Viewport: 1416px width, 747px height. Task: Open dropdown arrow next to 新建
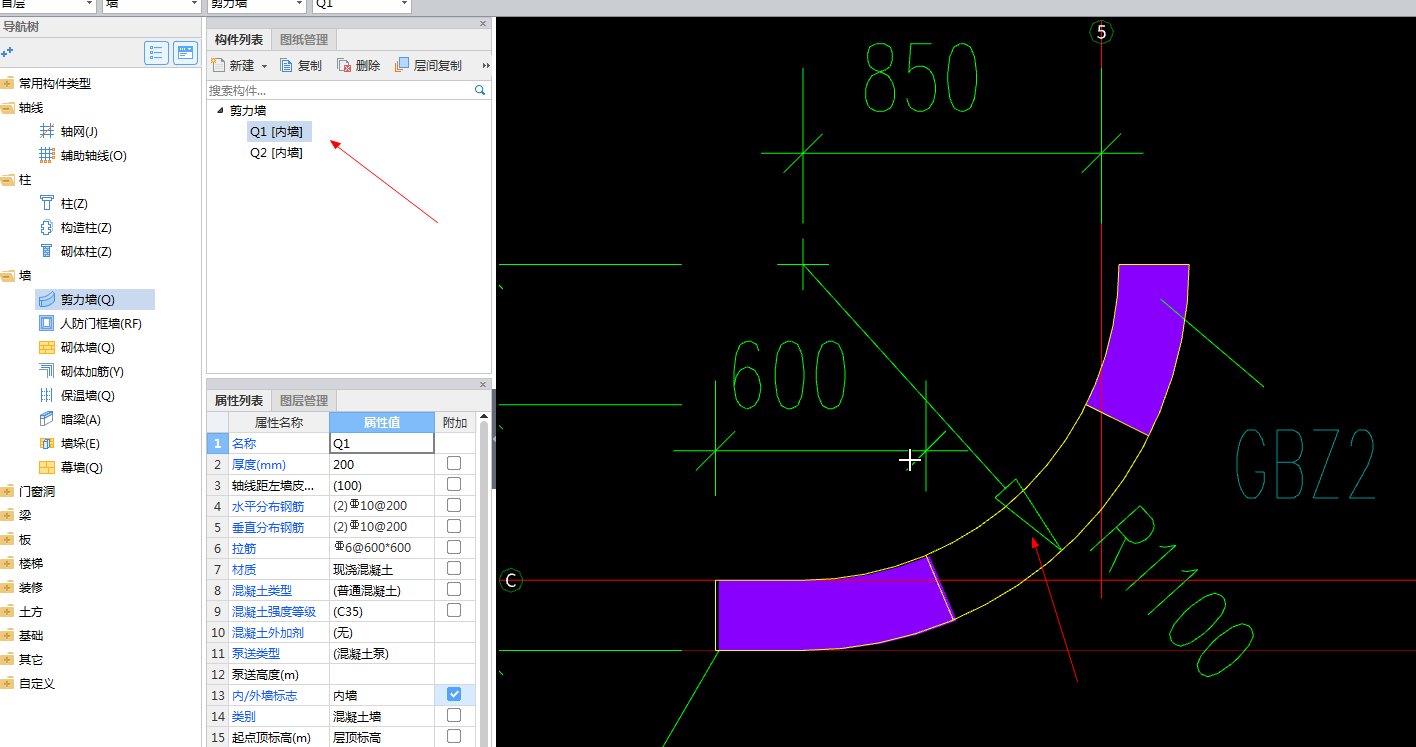click(264, 66)
